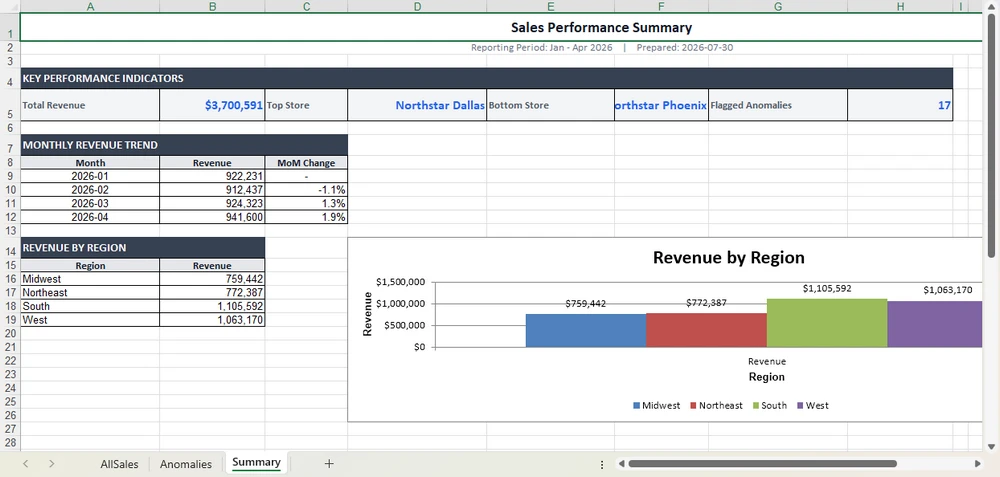Select the $3,700,591 total revenue value
This screenshot has height=477, width=1000.
[212, 105]
